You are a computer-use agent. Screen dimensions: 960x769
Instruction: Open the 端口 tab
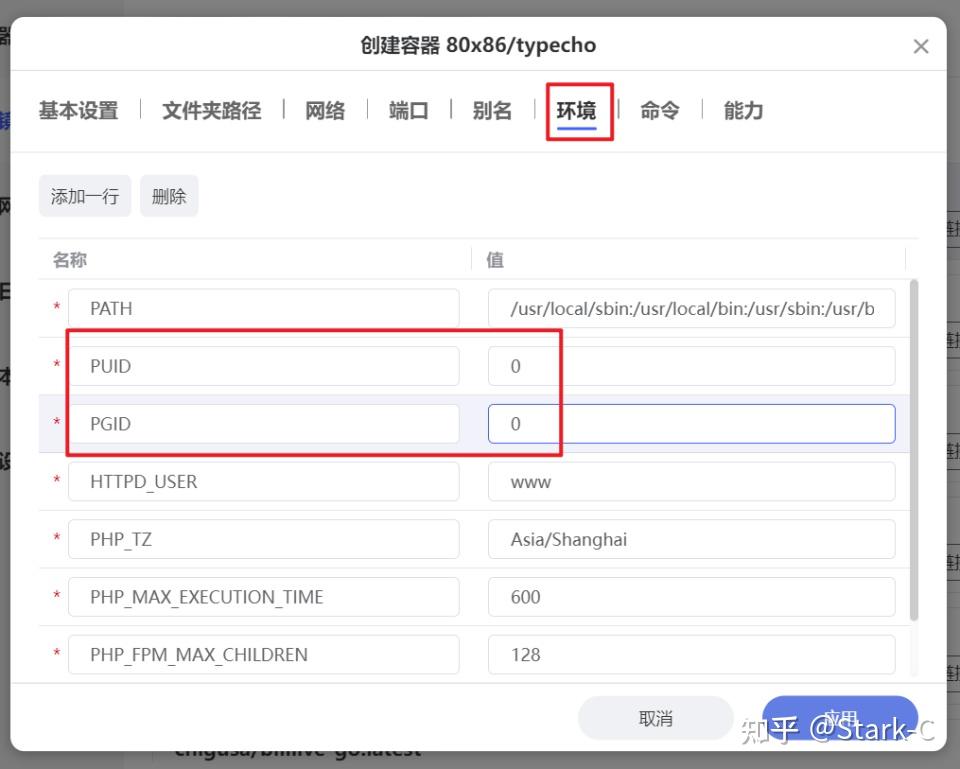407,110
